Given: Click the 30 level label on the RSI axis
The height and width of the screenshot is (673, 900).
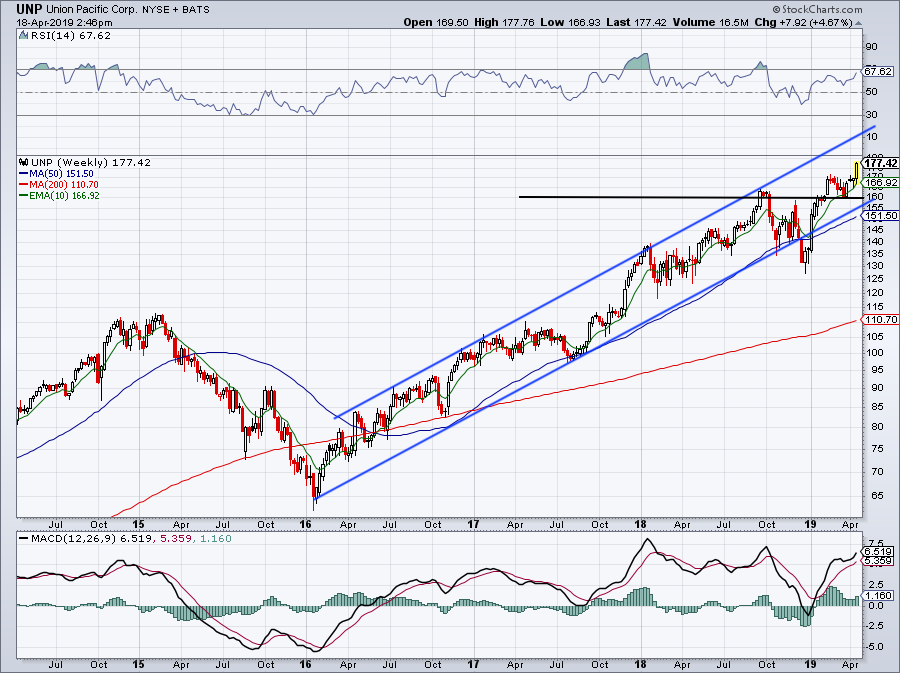Looking at the screenshot, I should (871, 115).
